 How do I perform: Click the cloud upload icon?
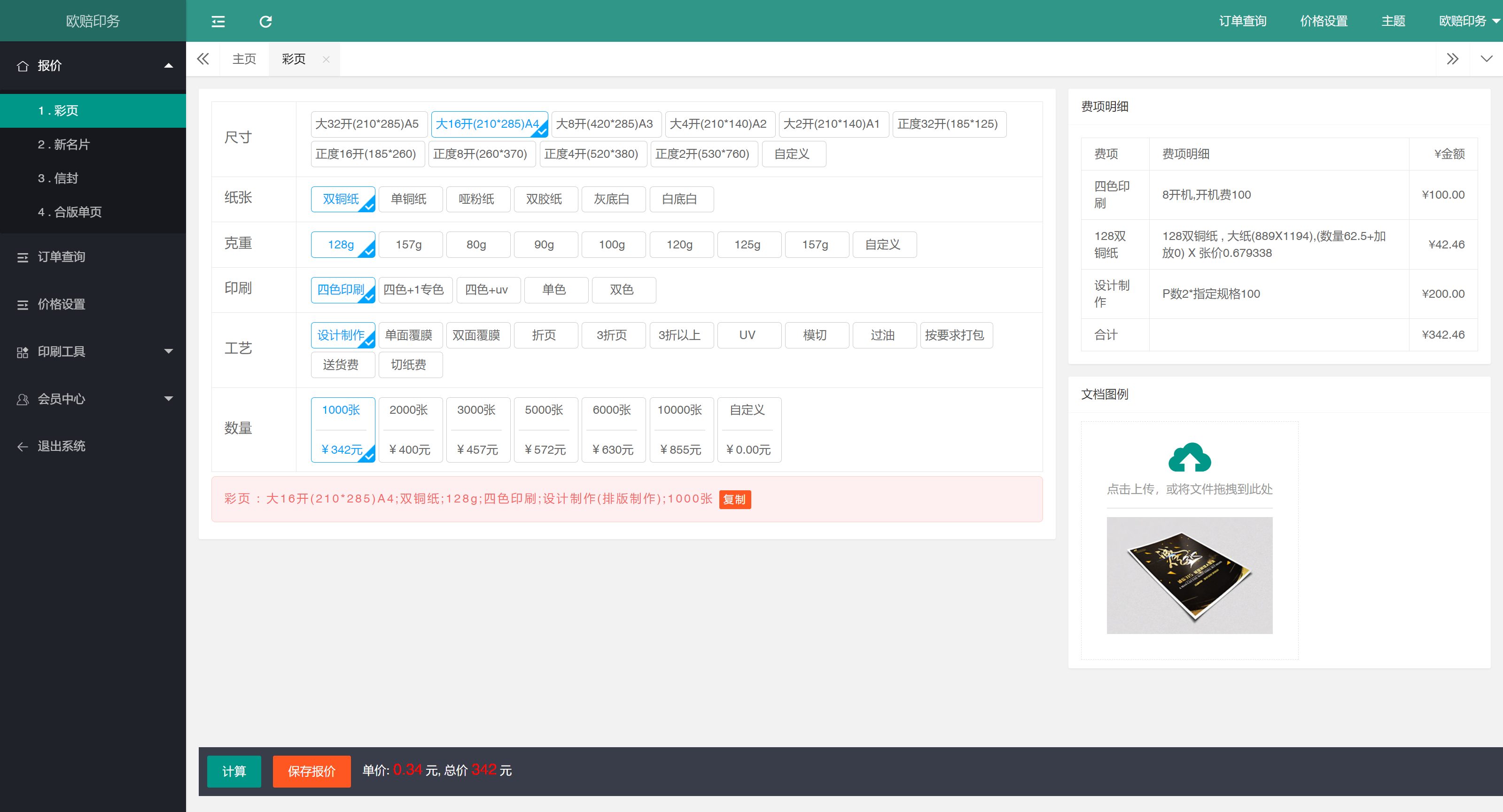1189,457
